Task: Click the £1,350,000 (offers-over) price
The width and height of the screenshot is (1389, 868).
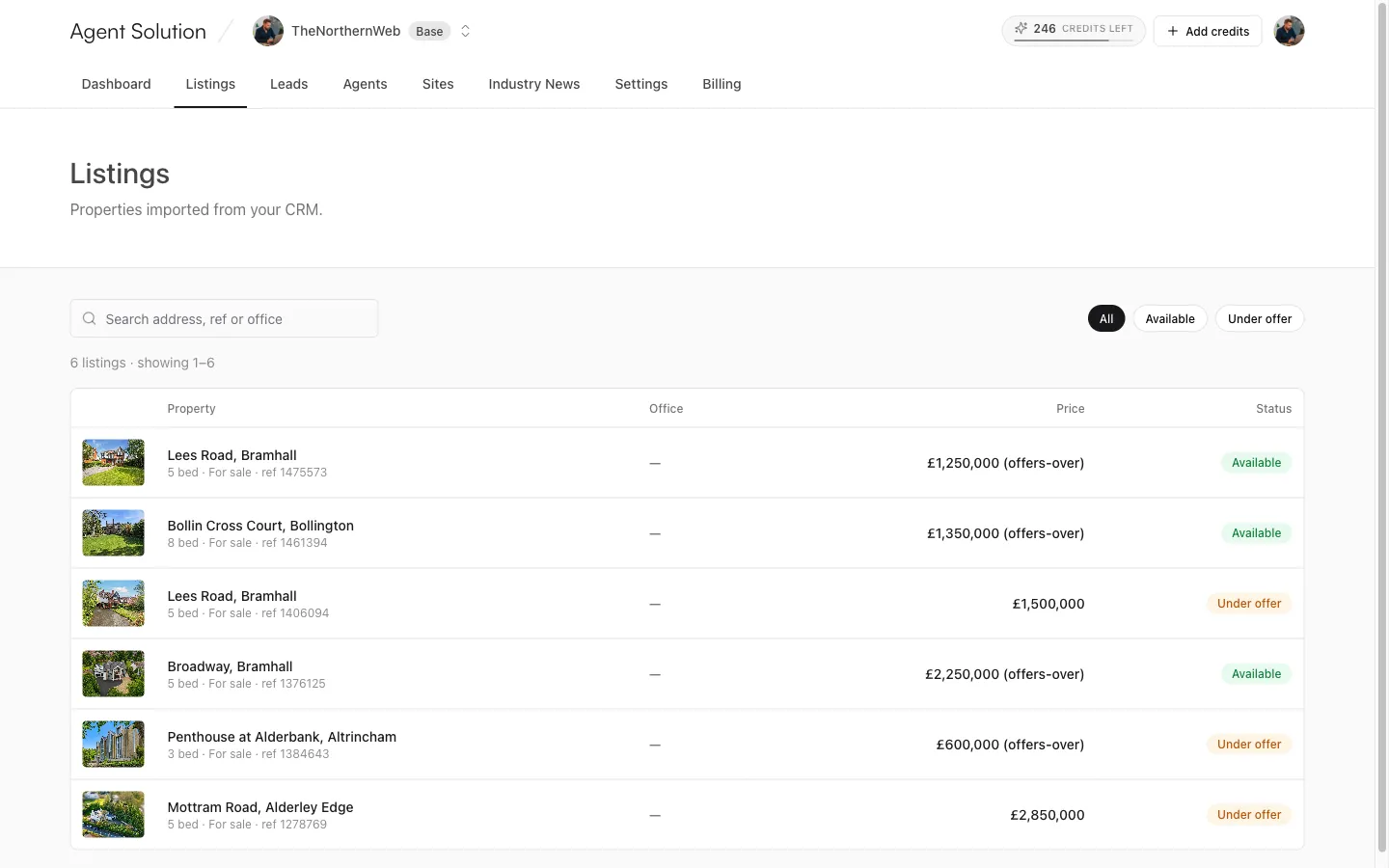Action: pos(1005,533)
